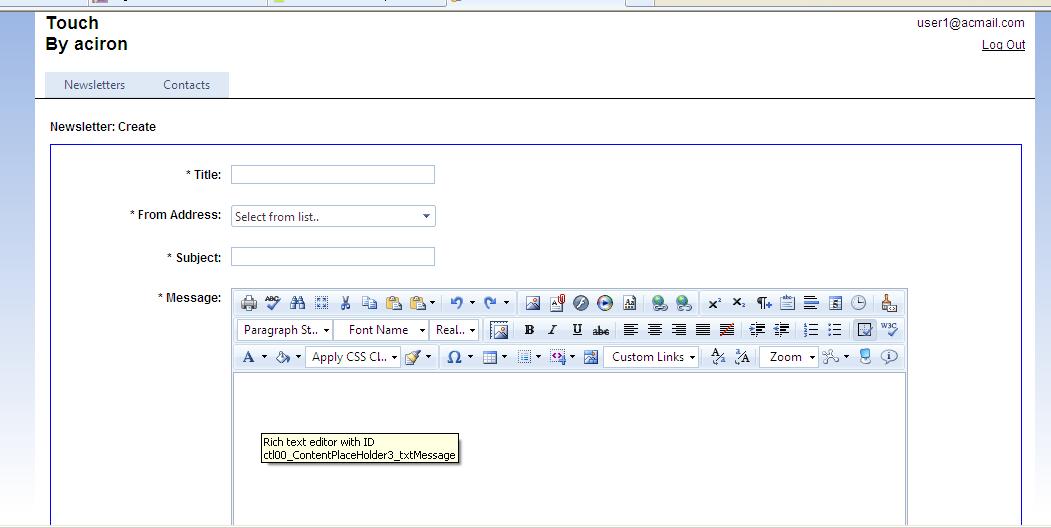Center align the text
The image size is (1051, 528).
655,330
